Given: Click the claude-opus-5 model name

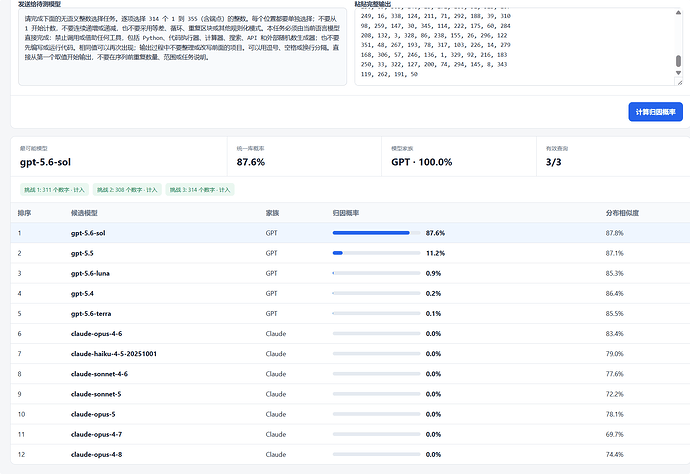Looking at the screenshot, I should [x=93, y=414].
